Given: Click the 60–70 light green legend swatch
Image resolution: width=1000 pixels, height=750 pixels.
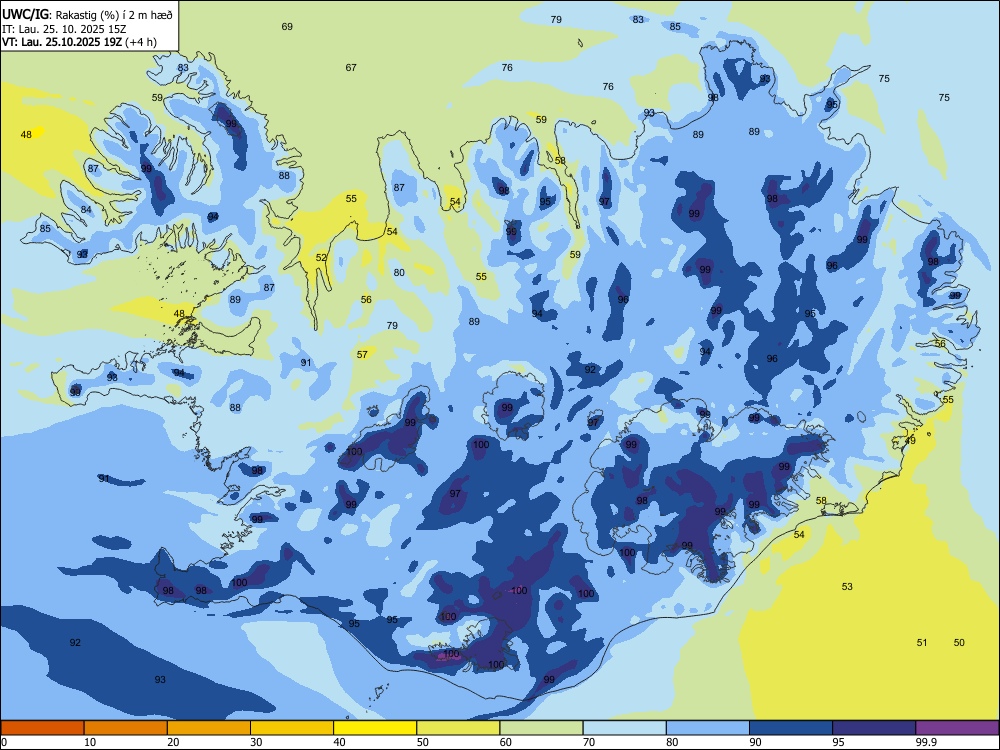Looking at the screenshot, I should 541,728.
